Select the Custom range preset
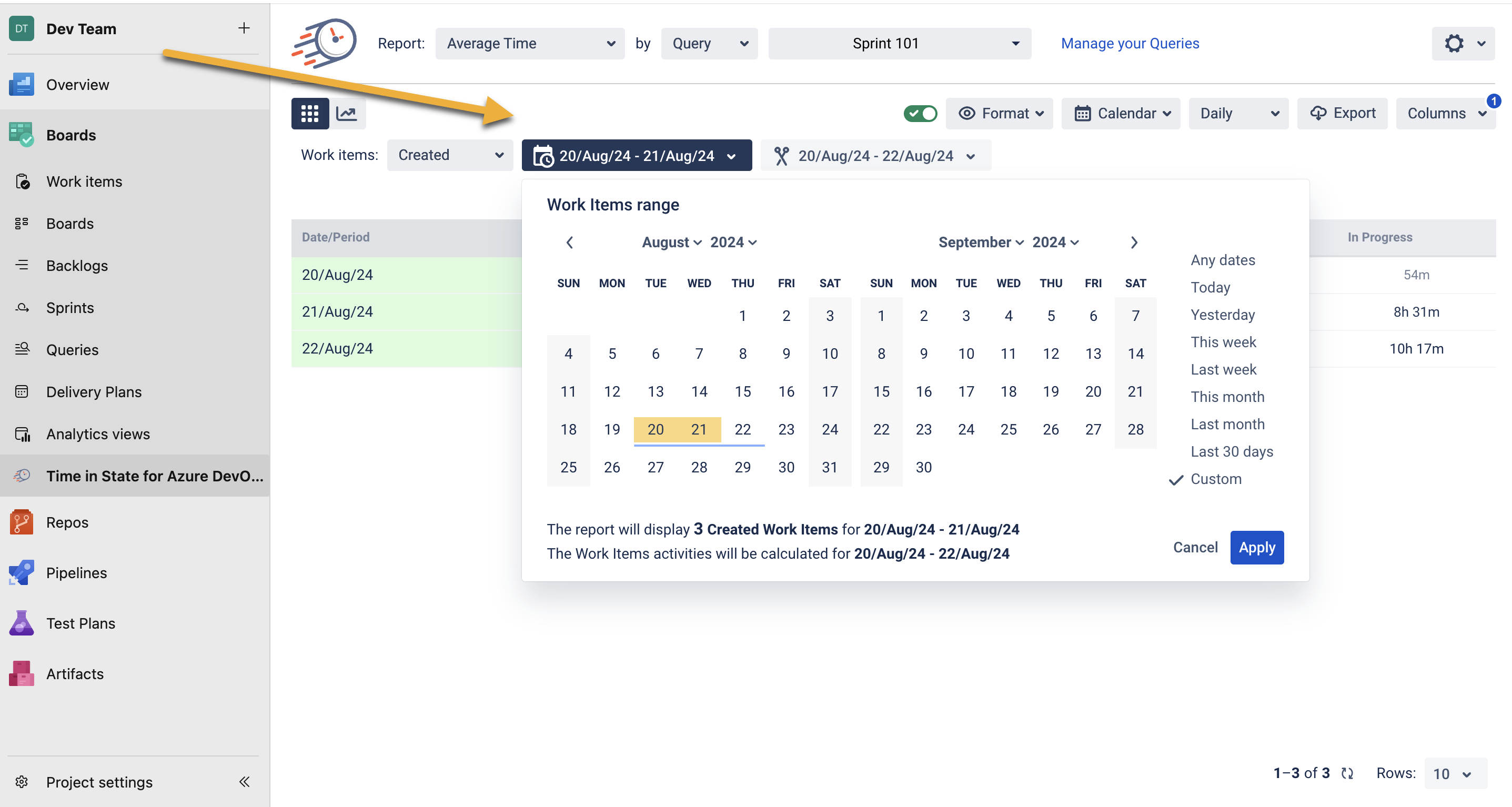Screen dimensions: 1512x807 [1216, 479]
